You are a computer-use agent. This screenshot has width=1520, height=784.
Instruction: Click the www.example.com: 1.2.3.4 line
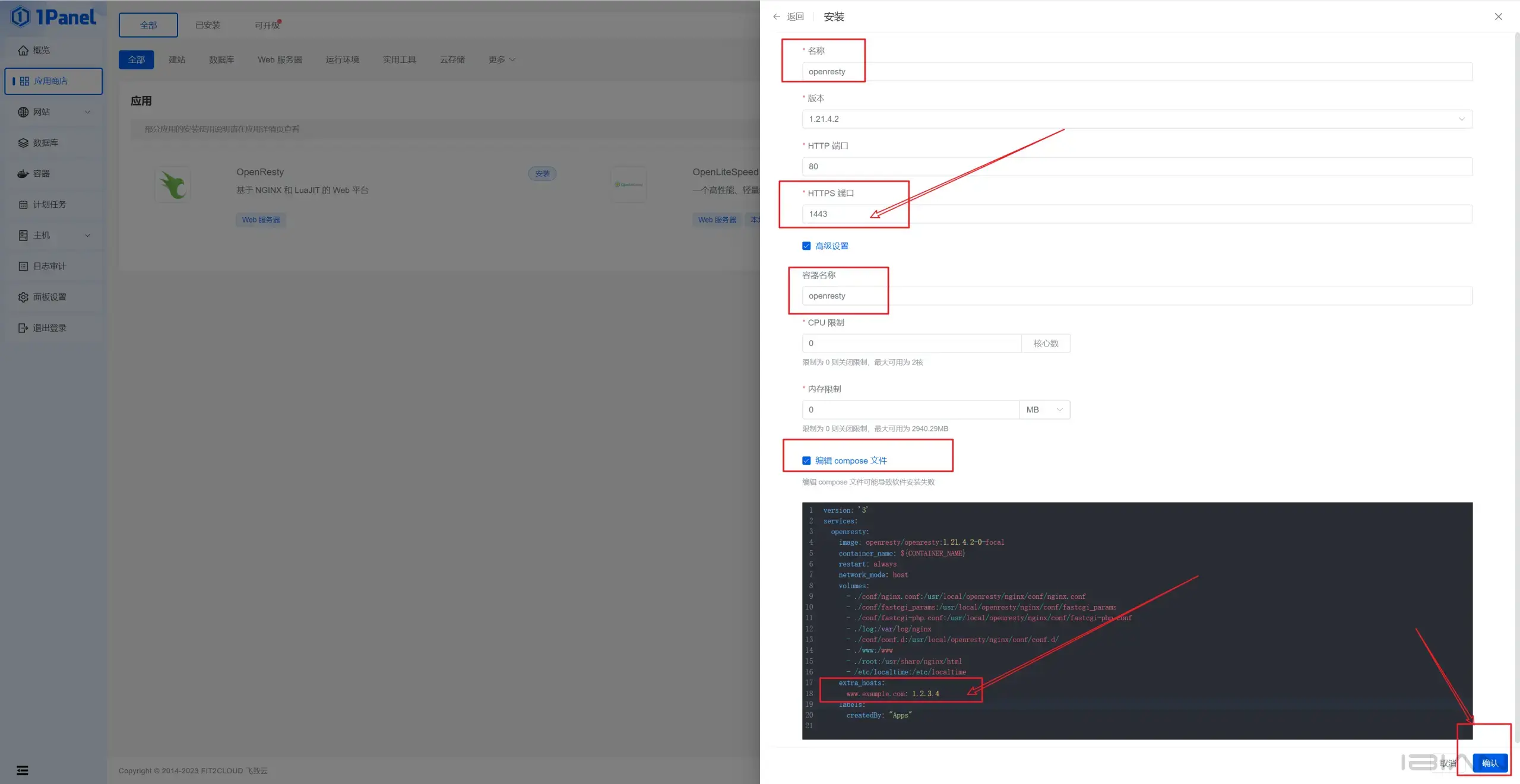(x=893, y=694)
